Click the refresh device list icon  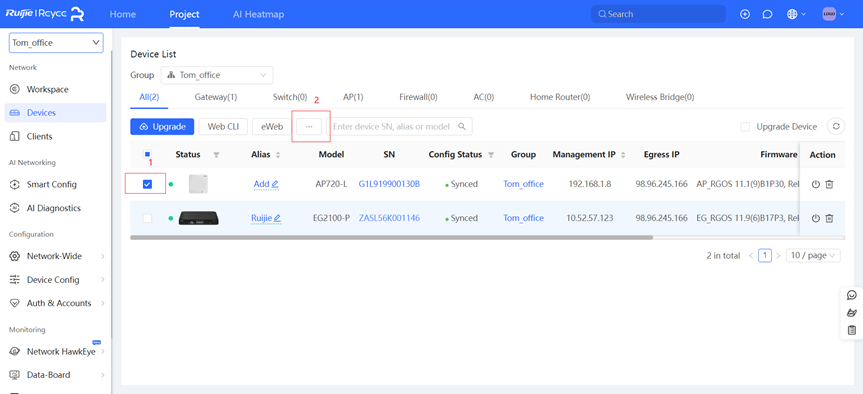coord(835,127)
